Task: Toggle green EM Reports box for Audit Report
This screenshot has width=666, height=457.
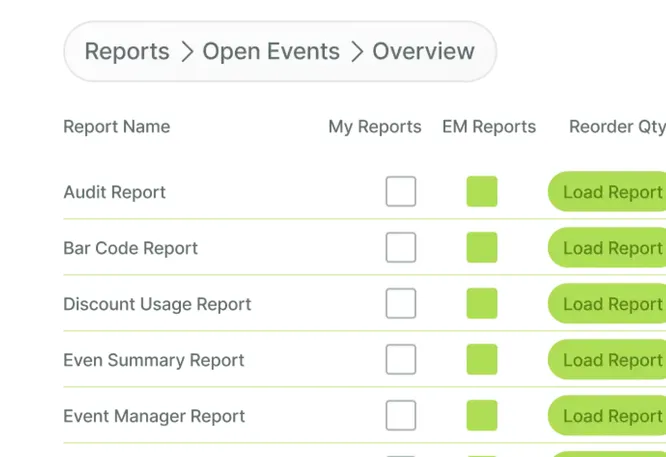Action: [482, 192]
